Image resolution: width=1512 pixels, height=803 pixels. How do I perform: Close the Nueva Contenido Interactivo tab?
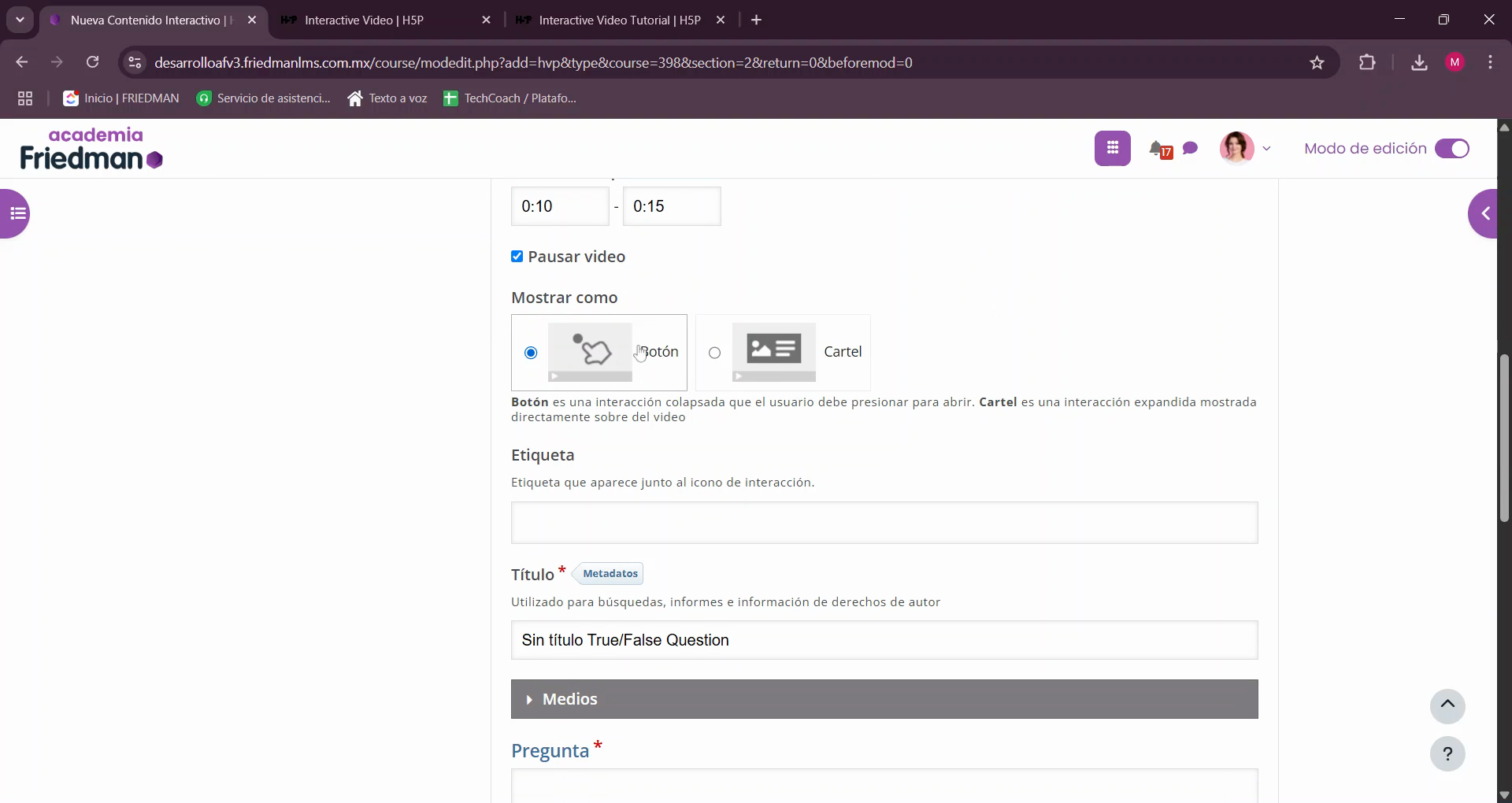pos(252,20)
